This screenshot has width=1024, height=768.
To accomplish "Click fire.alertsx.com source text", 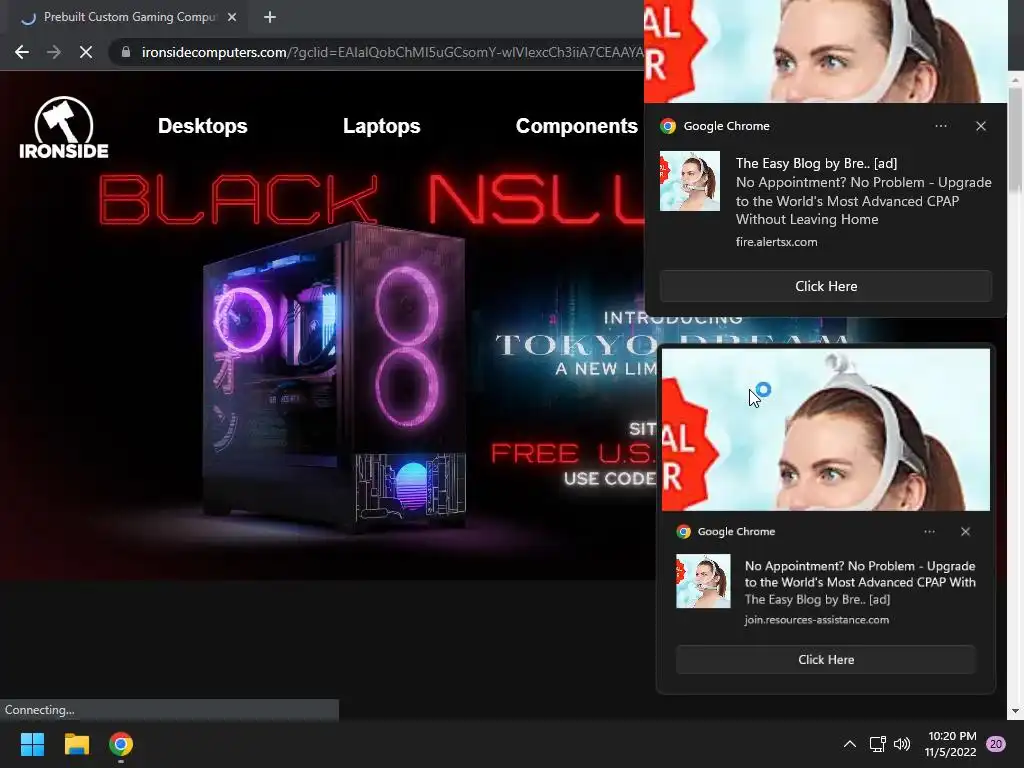I will [776, 242].
